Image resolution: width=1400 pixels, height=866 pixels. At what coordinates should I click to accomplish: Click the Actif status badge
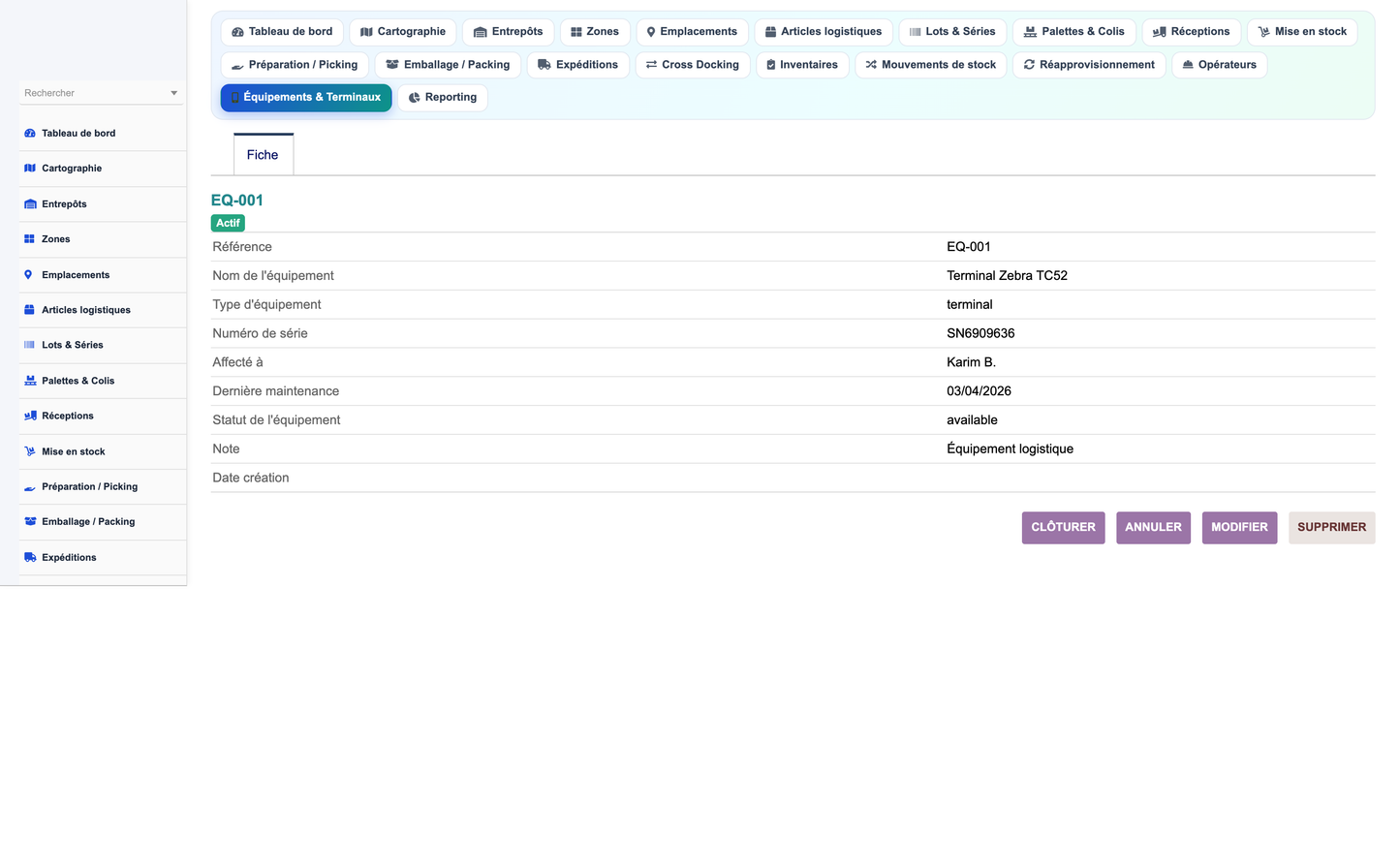[228, 224]
